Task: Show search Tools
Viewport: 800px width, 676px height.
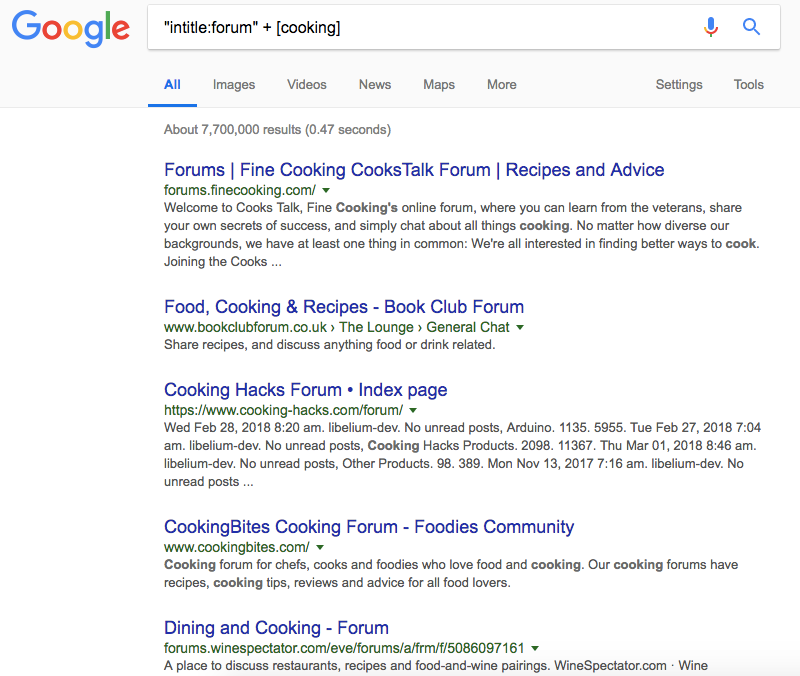Action: coord(748,85)
